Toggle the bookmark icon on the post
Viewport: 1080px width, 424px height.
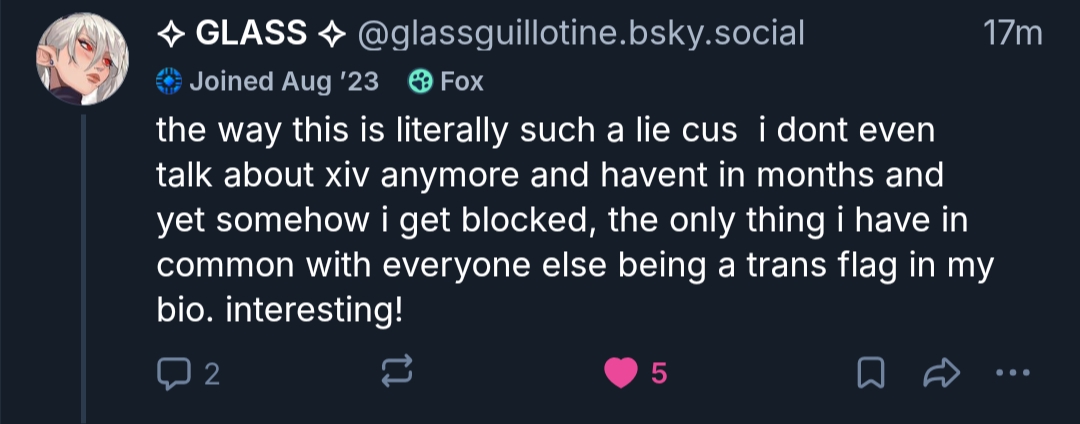[871, 374]
